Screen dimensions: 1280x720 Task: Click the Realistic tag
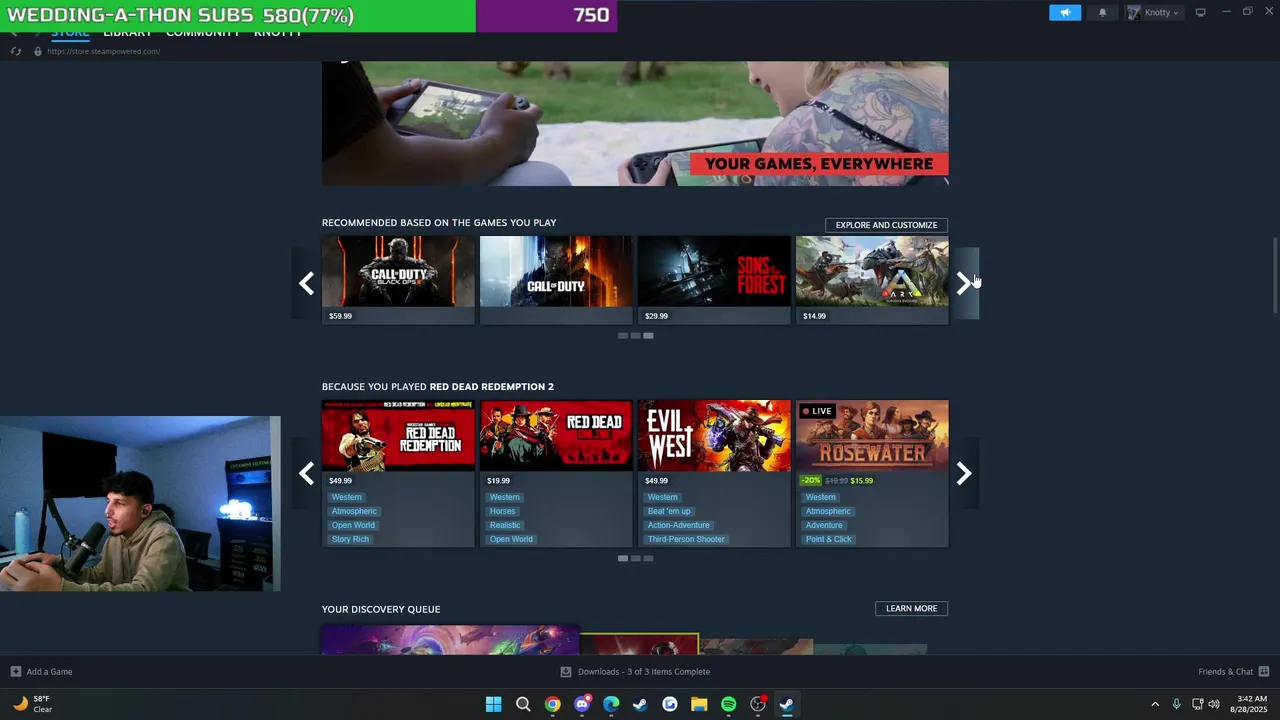[x=505, y=525]
